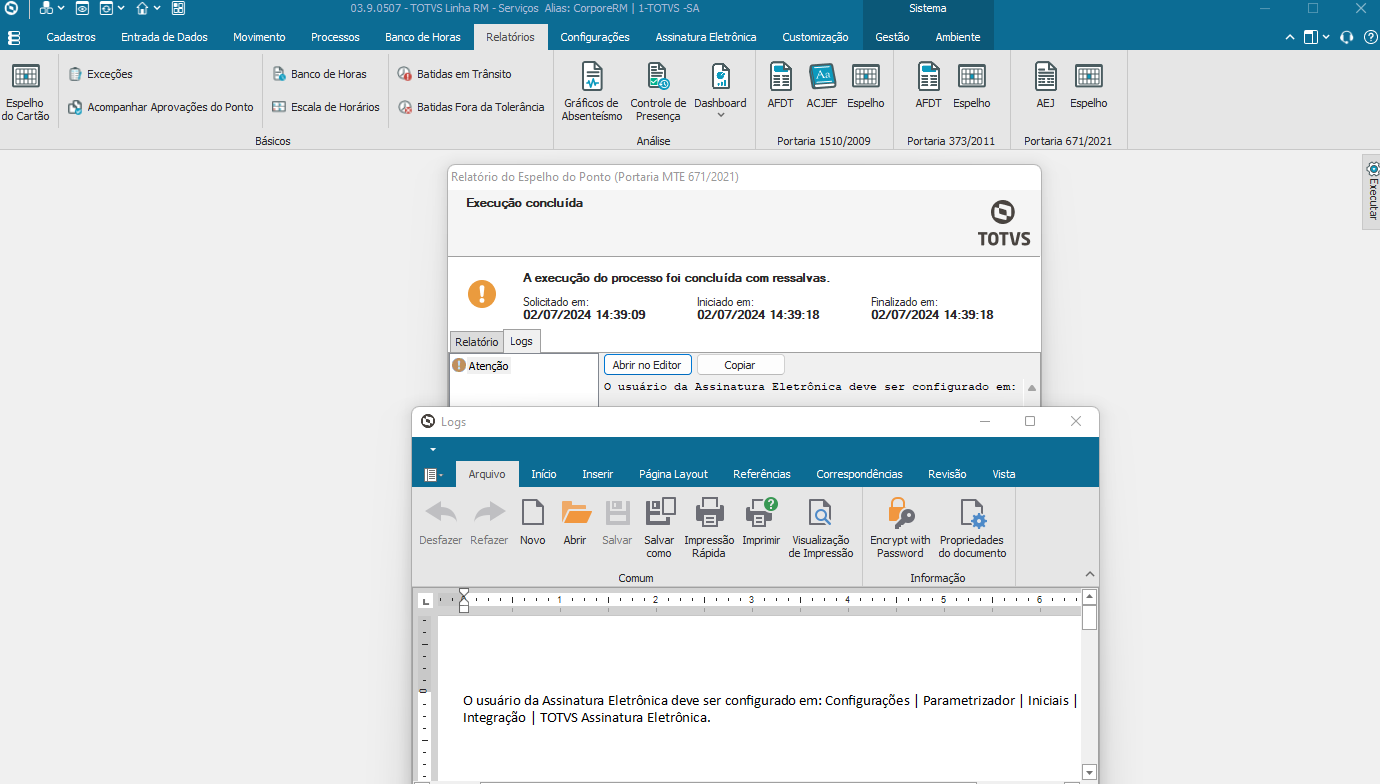Viewport: 1380px width, 784px height.
Task: Open the Logs quick access toolbar dropdown
Action: point(433,450)
